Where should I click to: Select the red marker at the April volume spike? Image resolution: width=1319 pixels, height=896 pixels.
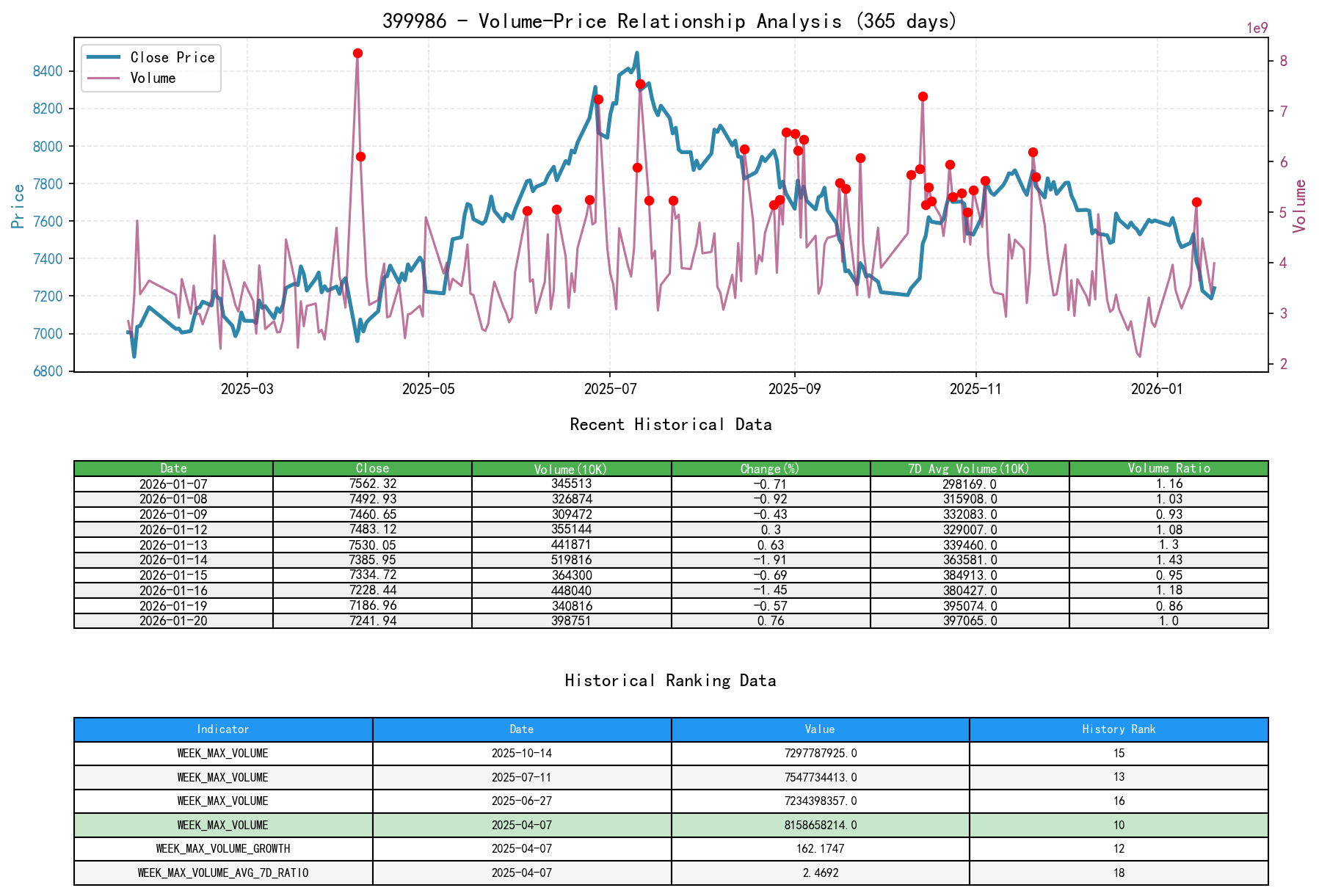pyautogui.click(x=357, y=52)
